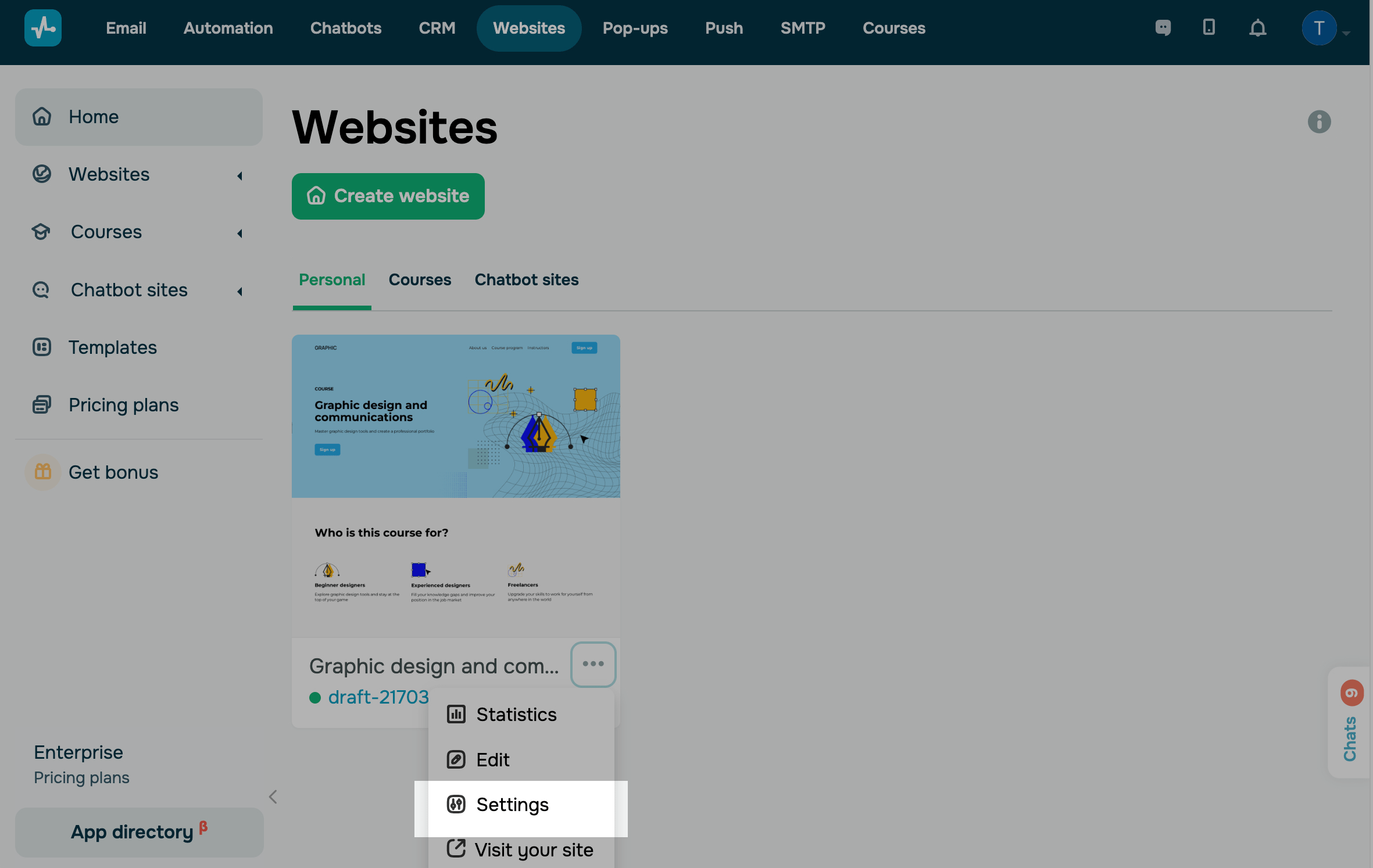Select Settings in the context menu
This screenshot has height=868, width=1373.
tap(512, 805)
